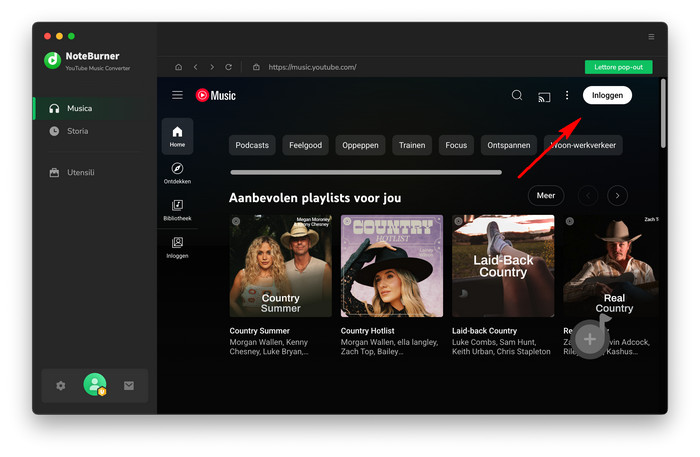Click Morgan Wallen, Kenny Chesney subtitle text
The width and height of the screenshot is (700, 457).
[269, 347]
